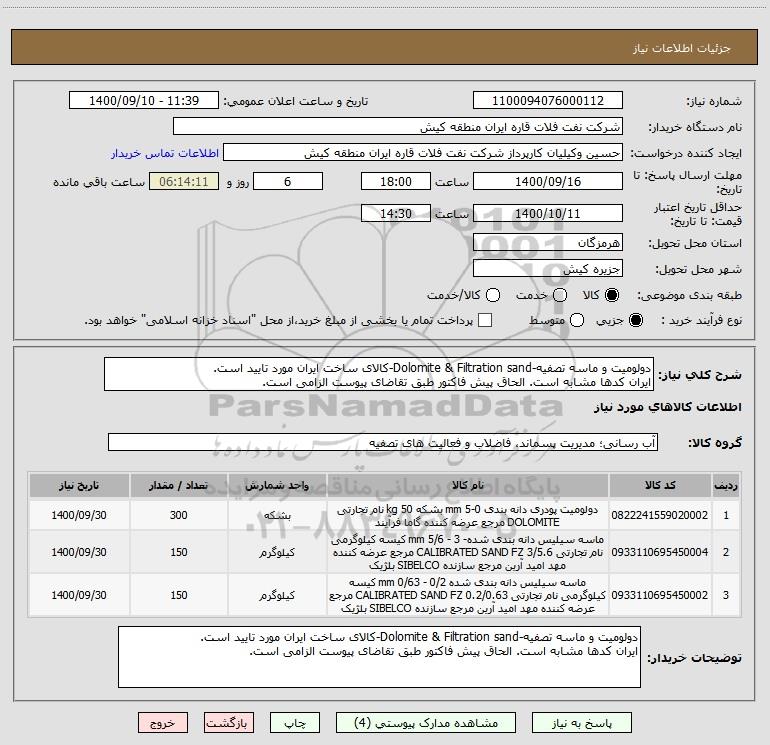
Task: Click the CALIBRATED SAND FZ 0.2/0.63 cell
Action: (x=468, y=595)
